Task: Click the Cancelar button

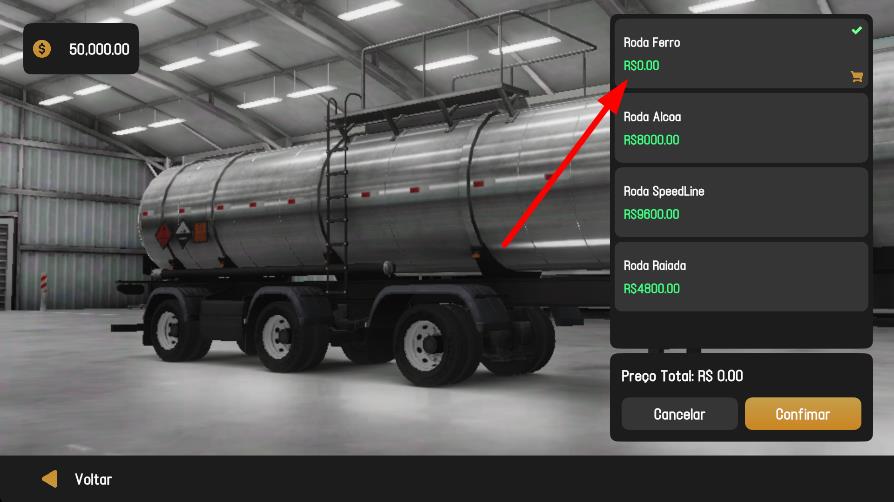Action: point(679,414)
